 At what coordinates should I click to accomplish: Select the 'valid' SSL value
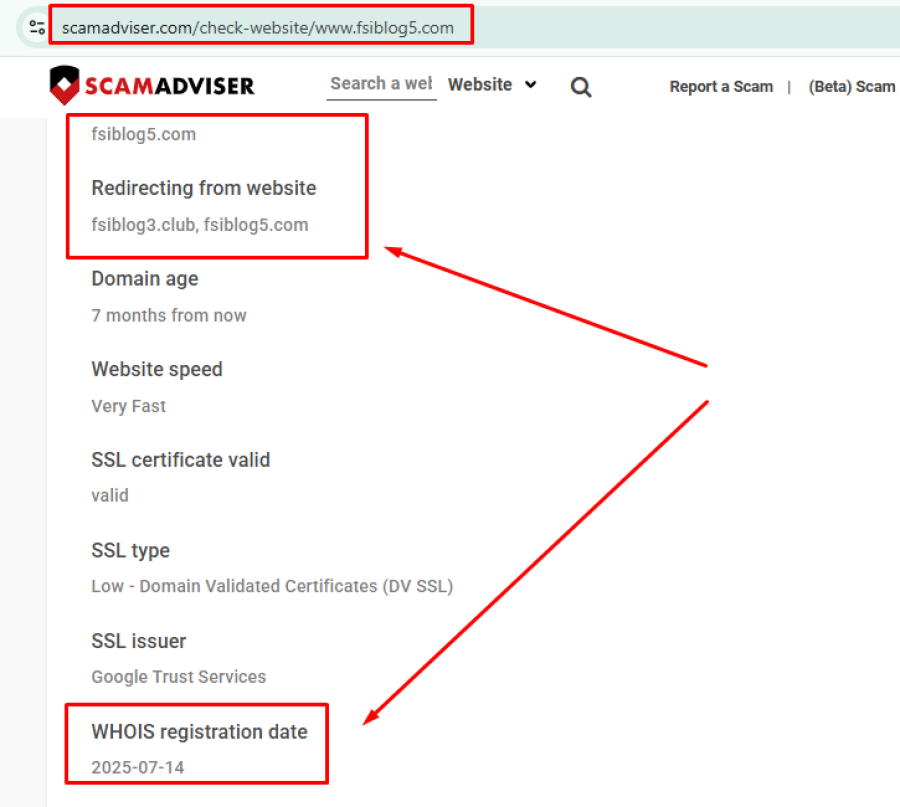click(x=110, y=495)
